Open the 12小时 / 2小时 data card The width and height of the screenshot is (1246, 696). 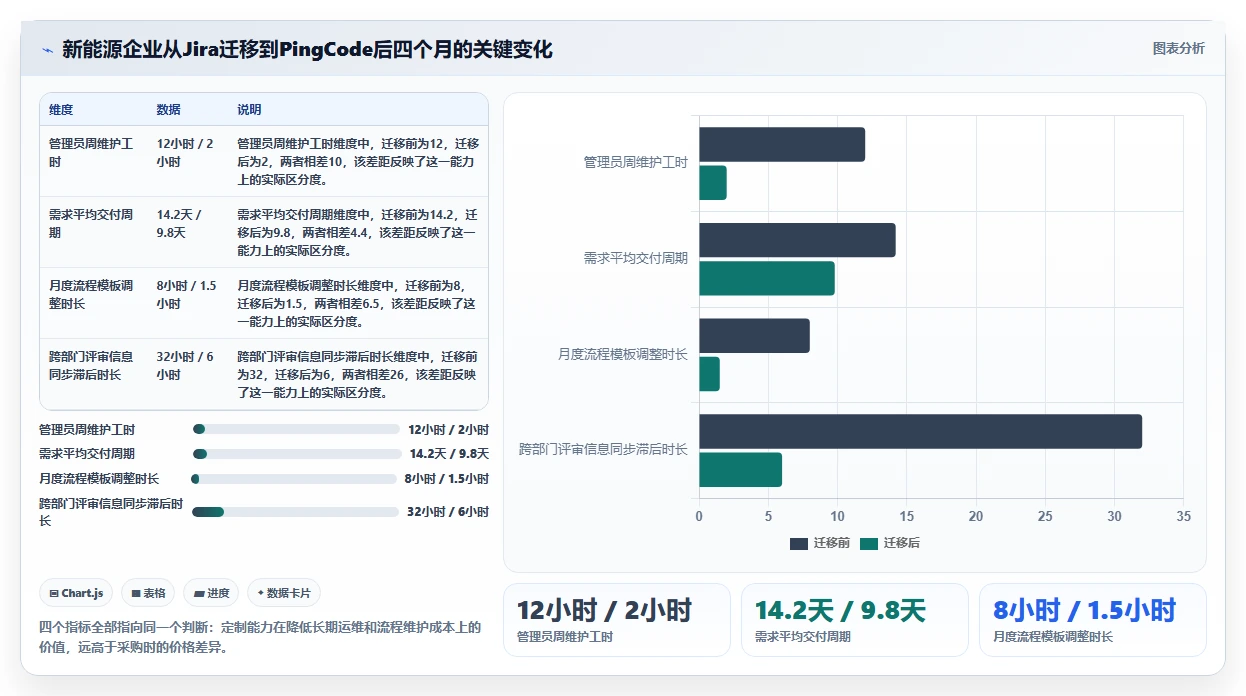[x=617, y=620]
